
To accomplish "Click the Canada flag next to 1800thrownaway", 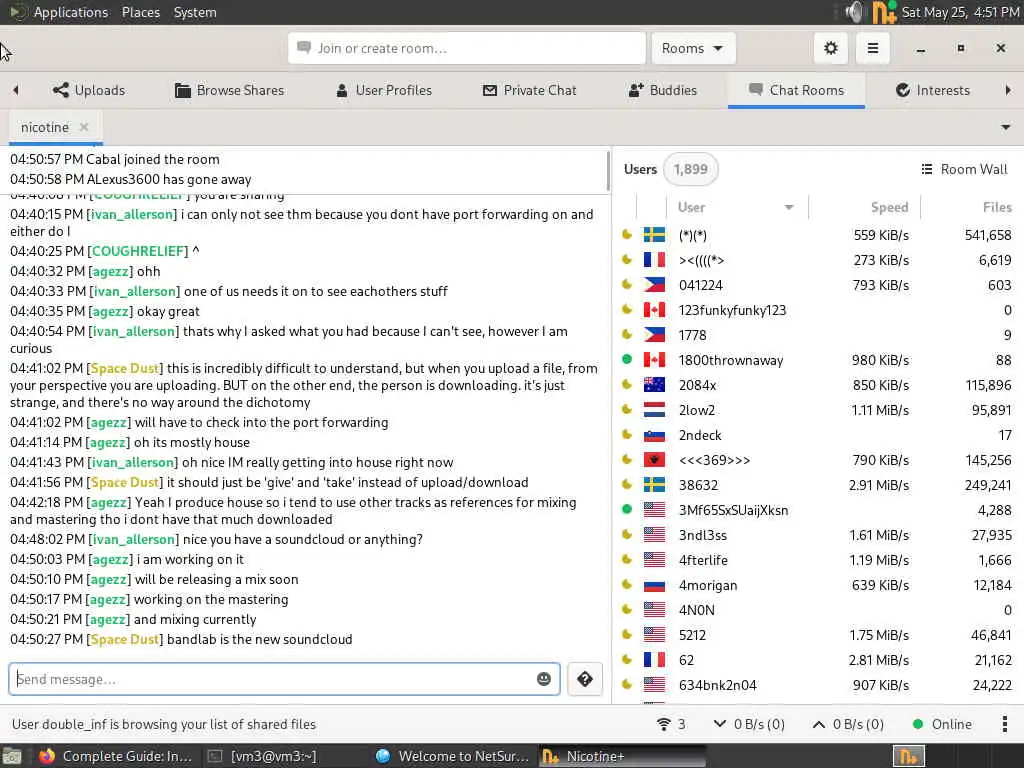I will (654, 360).
